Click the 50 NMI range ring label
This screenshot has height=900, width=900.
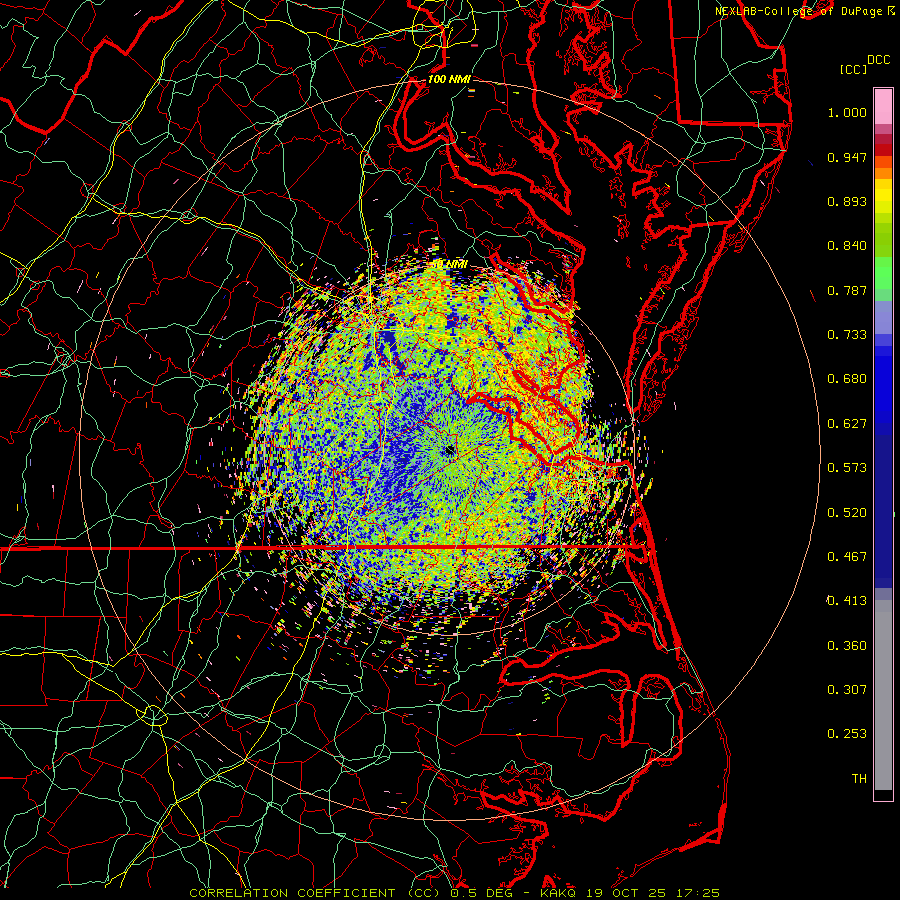coord(449,264)
